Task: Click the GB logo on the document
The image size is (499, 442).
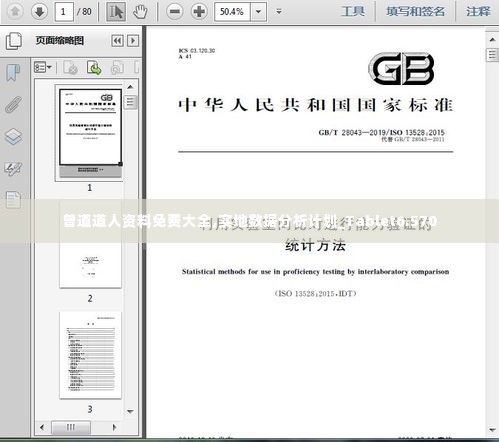Action: point(401,68)
